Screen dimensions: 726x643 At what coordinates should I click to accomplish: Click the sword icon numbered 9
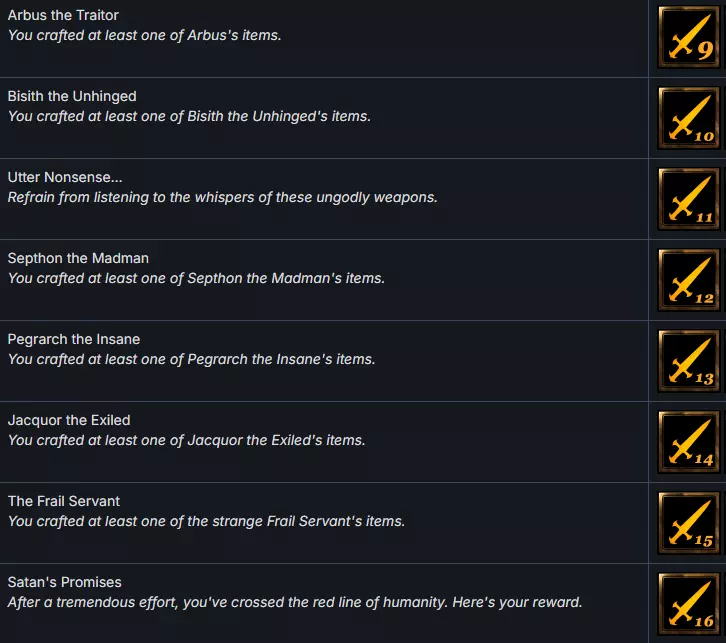click(688, 37)
